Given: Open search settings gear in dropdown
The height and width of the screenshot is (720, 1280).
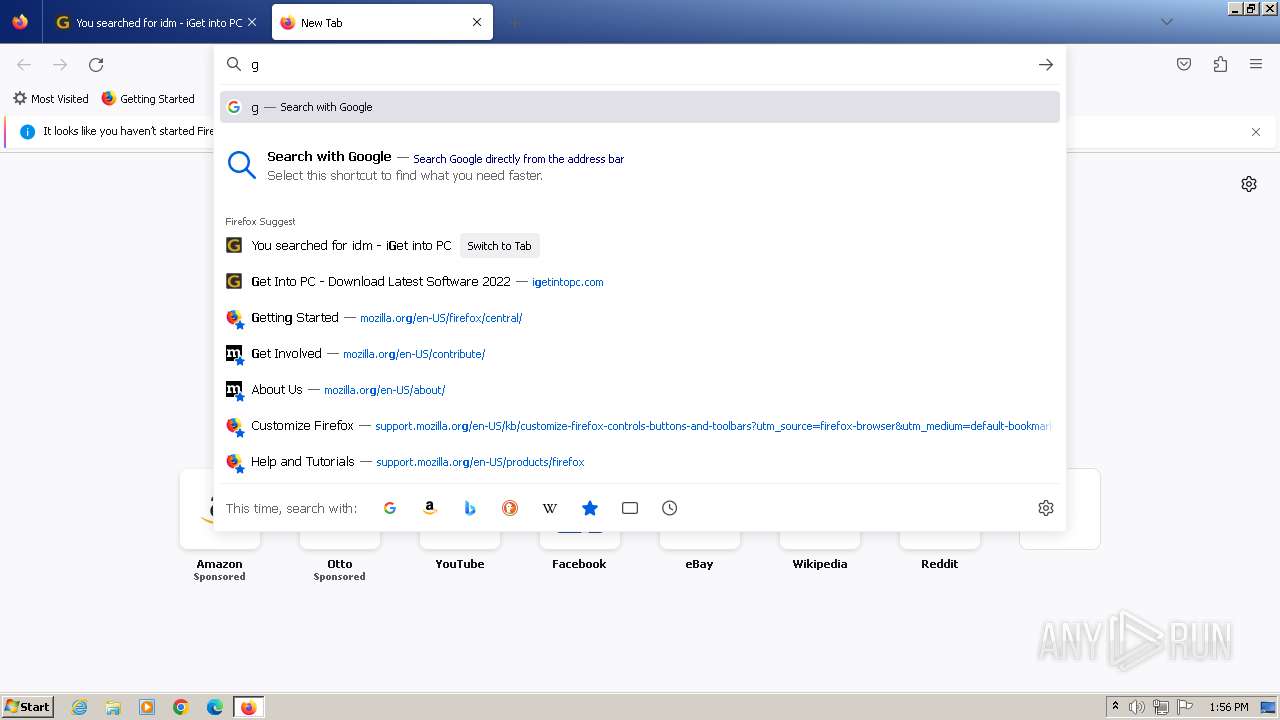Looking at the screenshot, I should tap(1046, 508).
